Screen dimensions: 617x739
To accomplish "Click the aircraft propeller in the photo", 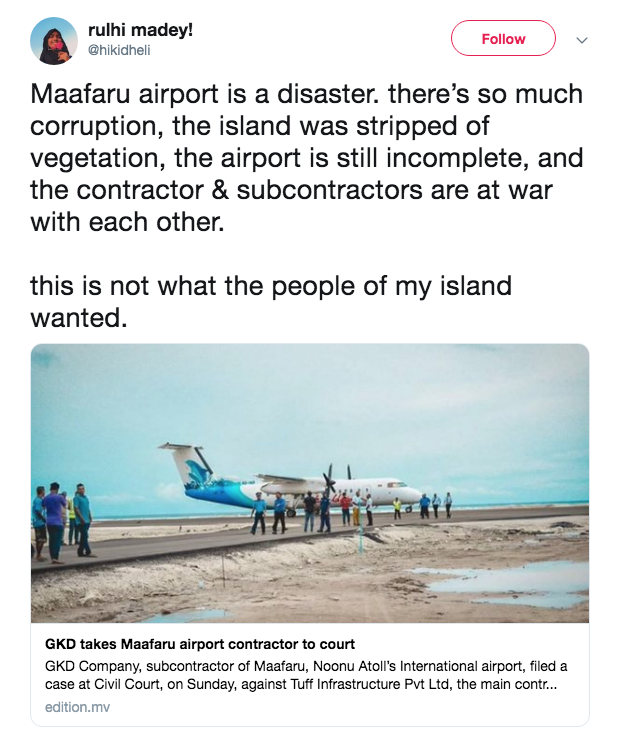I will click(329, 482).
